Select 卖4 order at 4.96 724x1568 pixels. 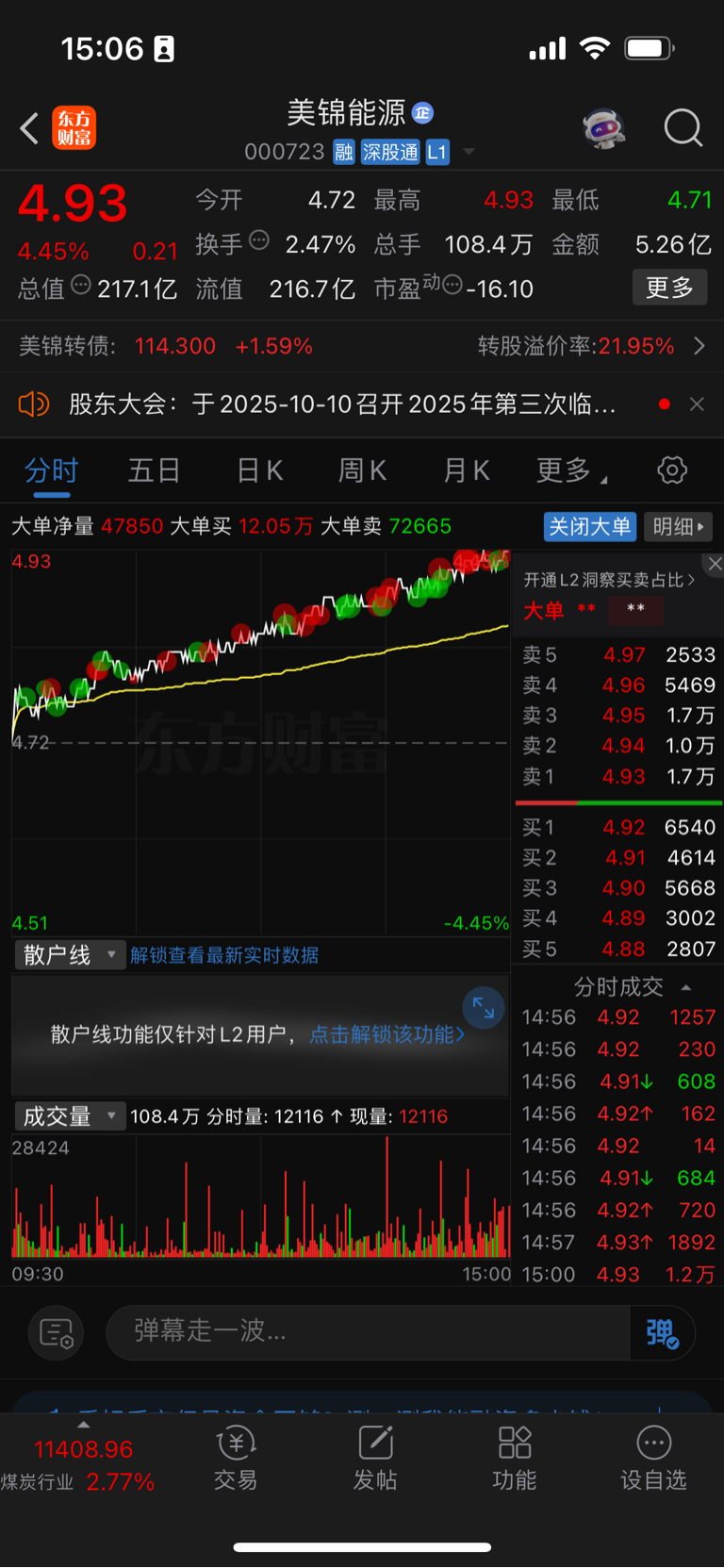click(x=618, y=685)
